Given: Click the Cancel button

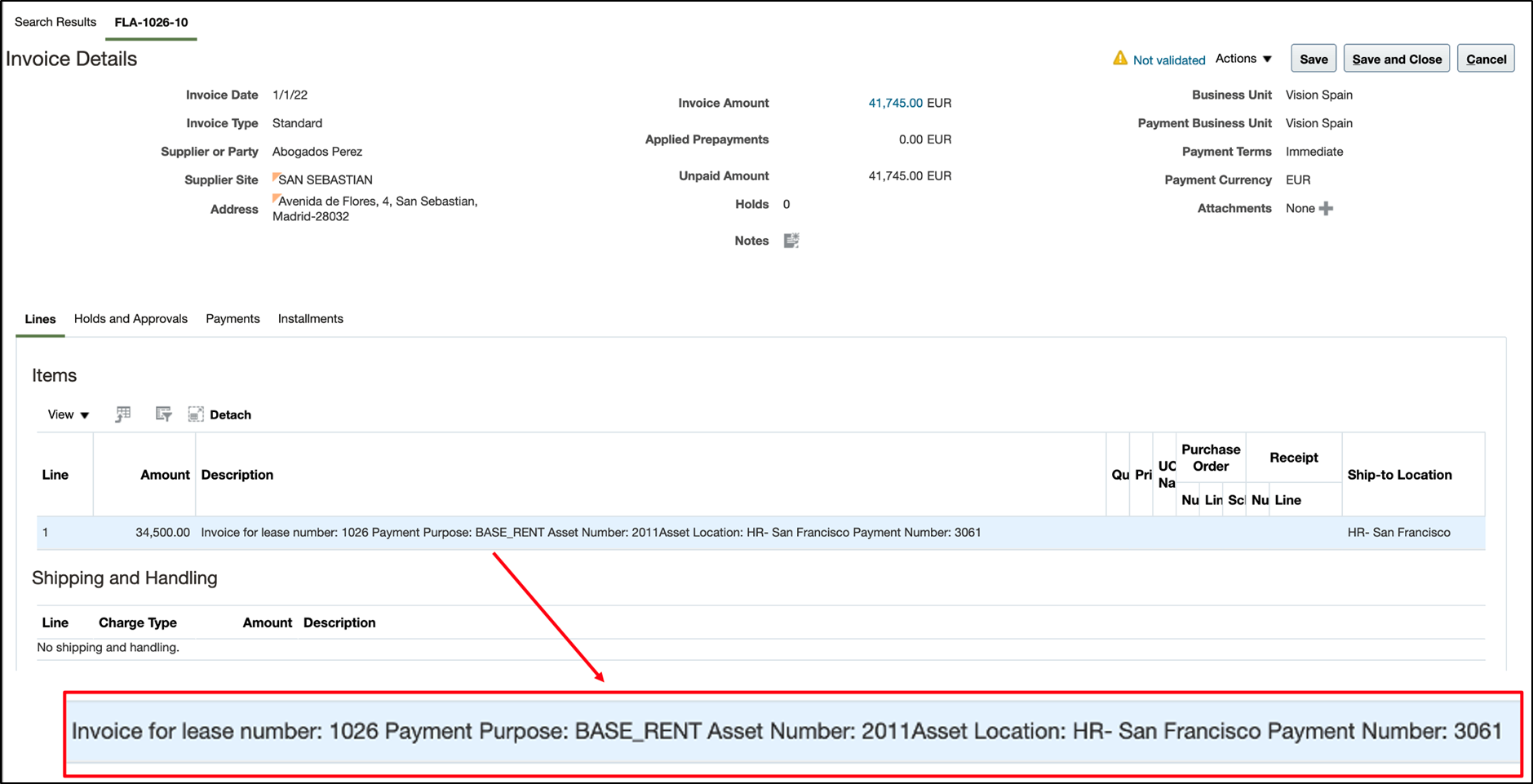Looking at the screenshot, I should [1486, 59].
